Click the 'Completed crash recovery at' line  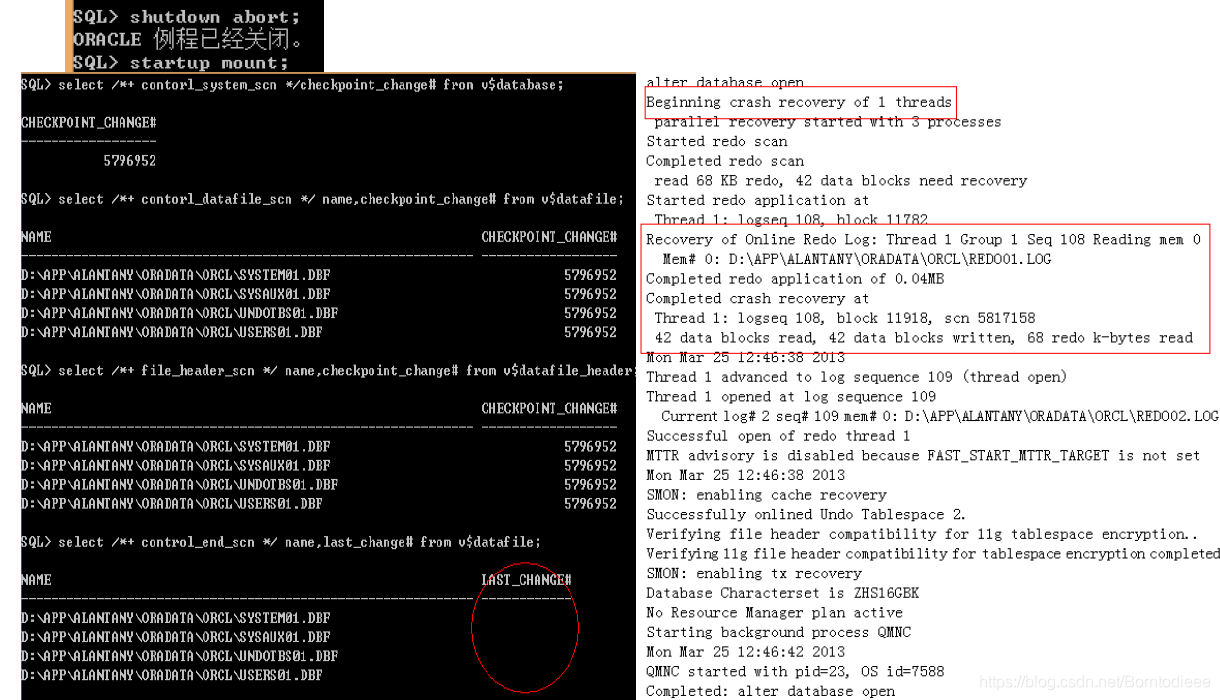click(x=757, y=299)
